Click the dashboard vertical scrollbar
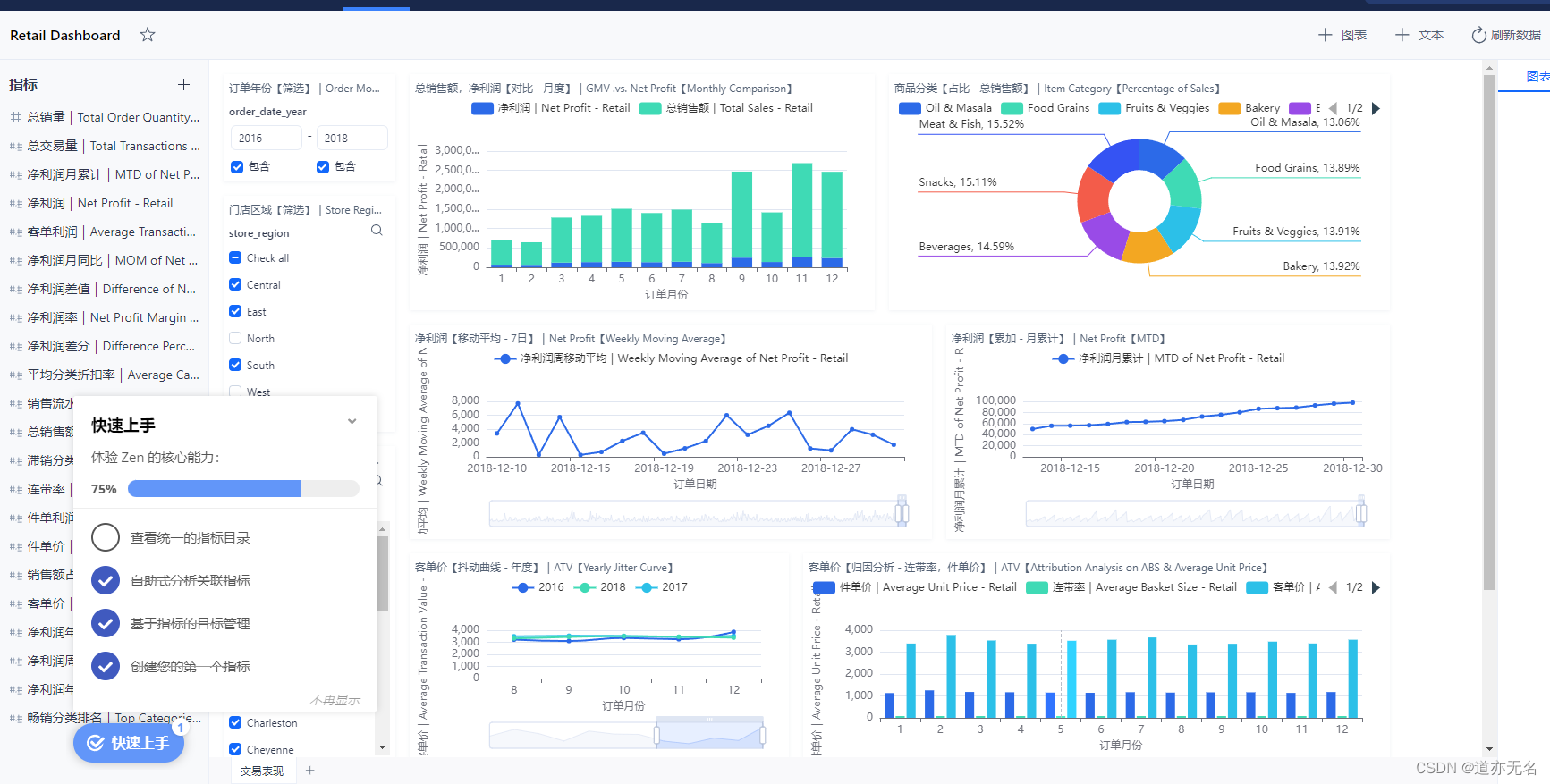The width and height of the screenshot is (1550, 784). pyautogui.click(x=1489, y=332)
